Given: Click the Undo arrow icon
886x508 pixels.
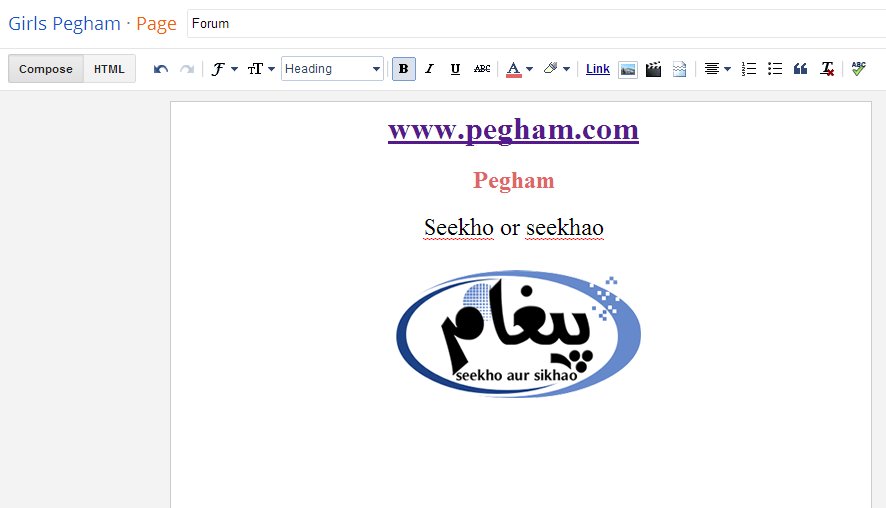Looking at the screenshot, I should pos(160,69).
